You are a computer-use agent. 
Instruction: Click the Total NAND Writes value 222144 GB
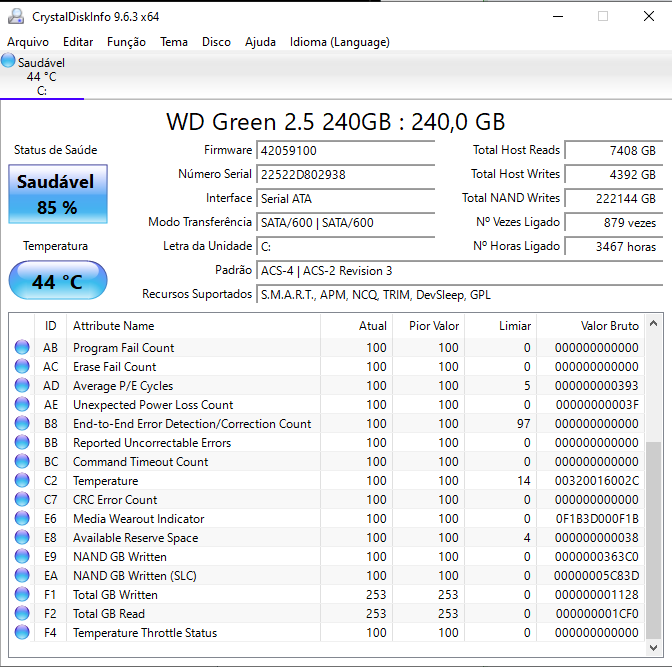coord(614,199)
